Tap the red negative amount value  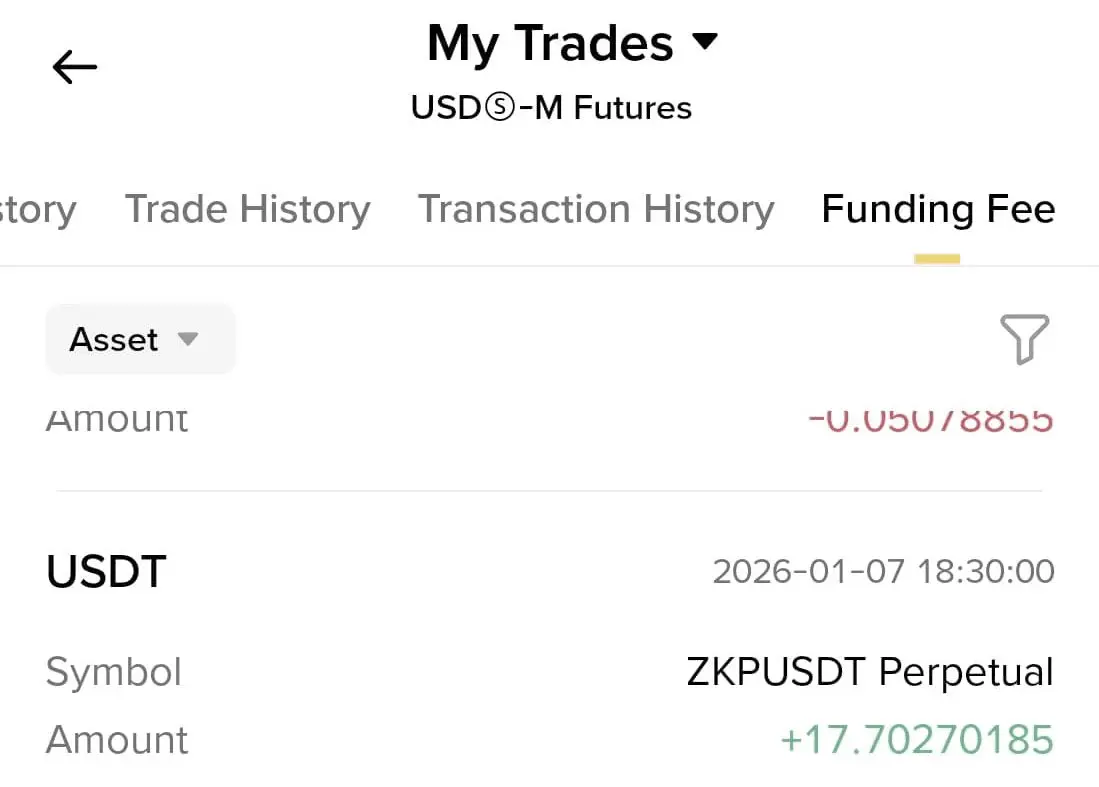pyautogui.click(x=930, y=421)
